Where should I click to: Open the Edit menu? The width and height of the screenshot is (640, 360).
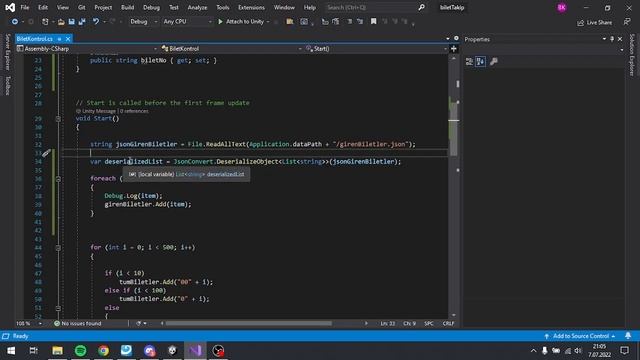pyautogui.click(x=43, y=7)
